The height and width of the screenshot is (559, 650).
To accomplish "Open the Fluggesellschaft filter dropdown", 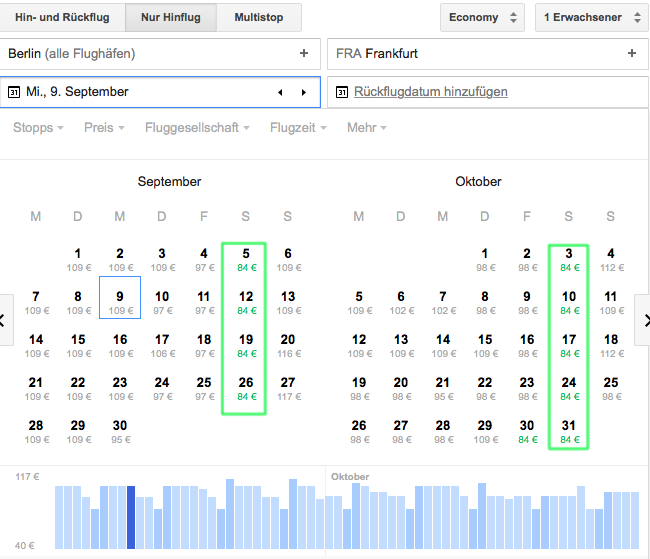I will [197, 128].
